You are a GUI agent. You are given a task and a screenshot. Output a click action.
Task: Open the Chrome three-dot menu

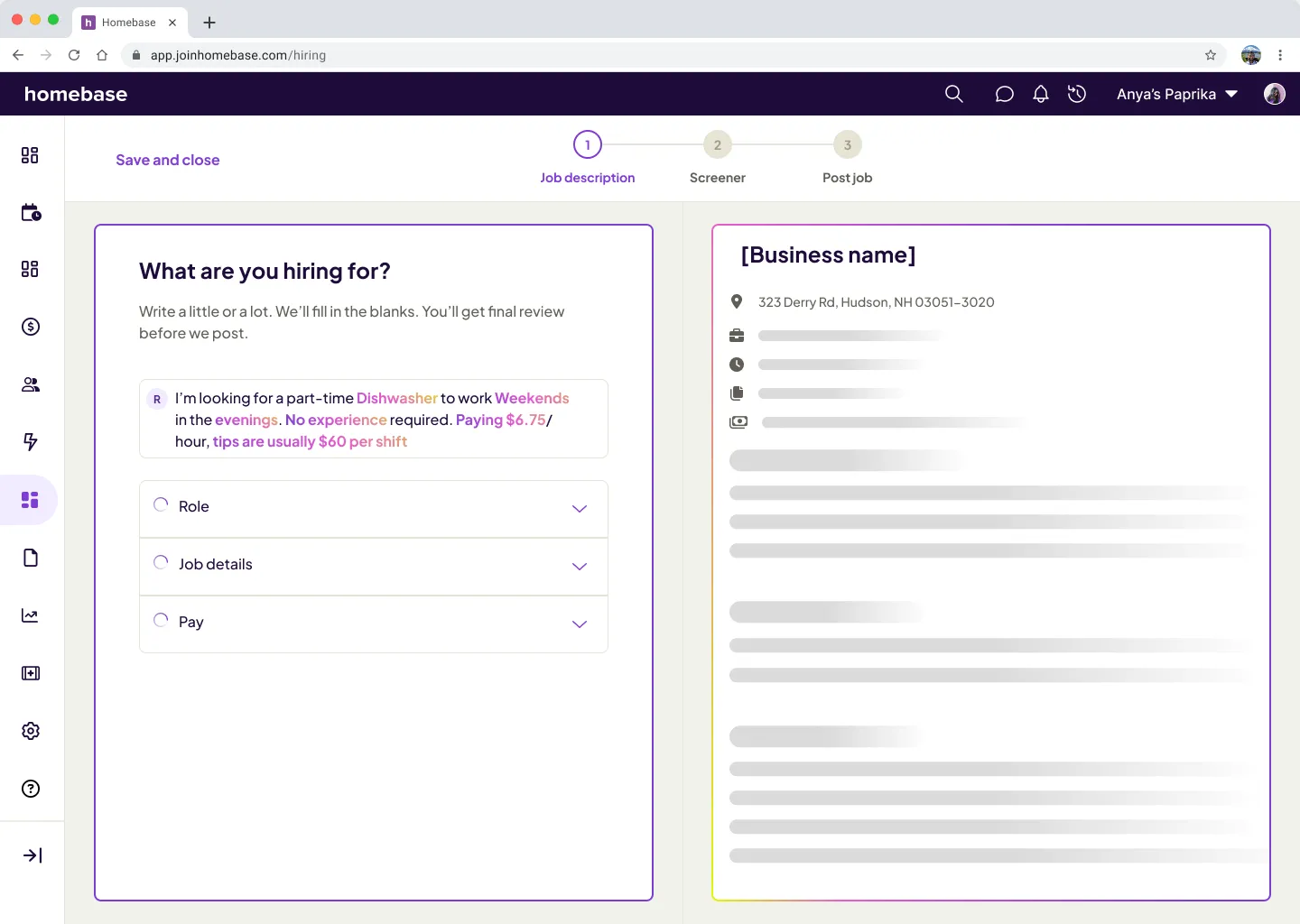pos(1280,55)
